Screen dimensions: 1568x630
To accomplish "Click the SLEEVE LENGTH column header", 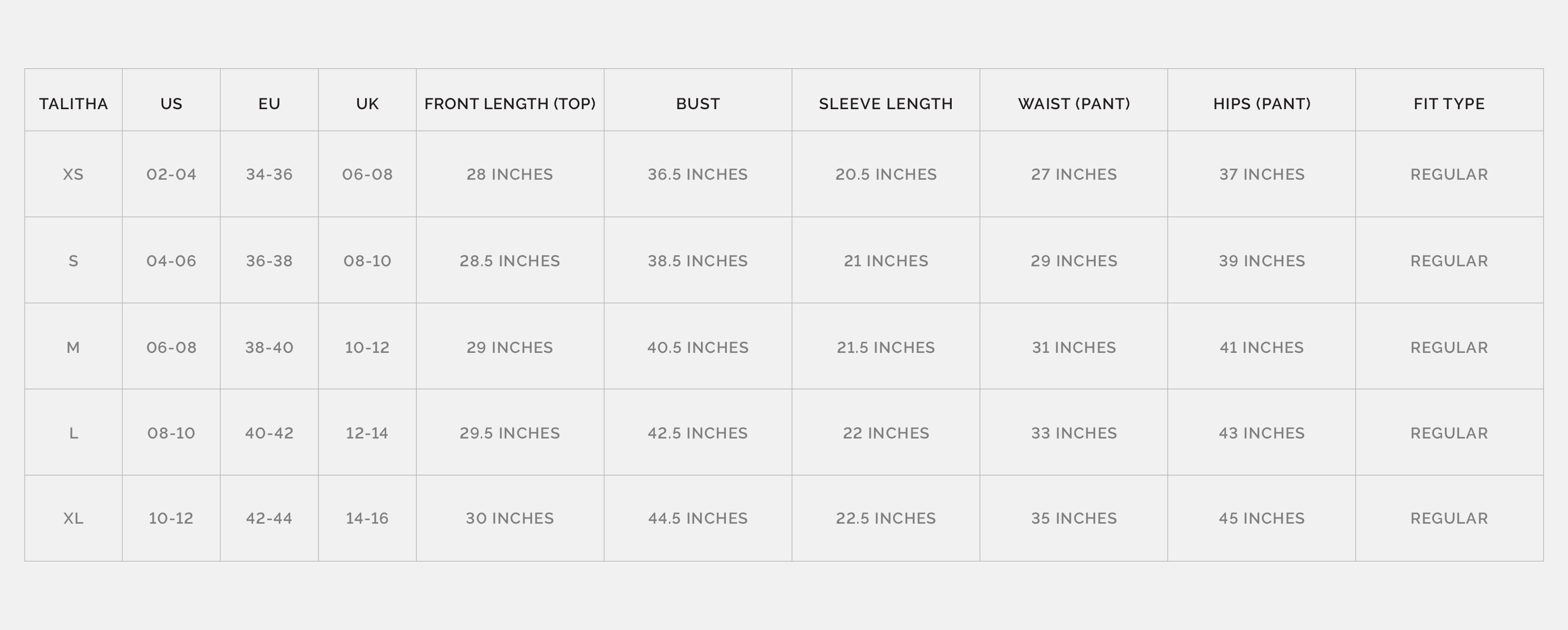I will coord(885,104).
